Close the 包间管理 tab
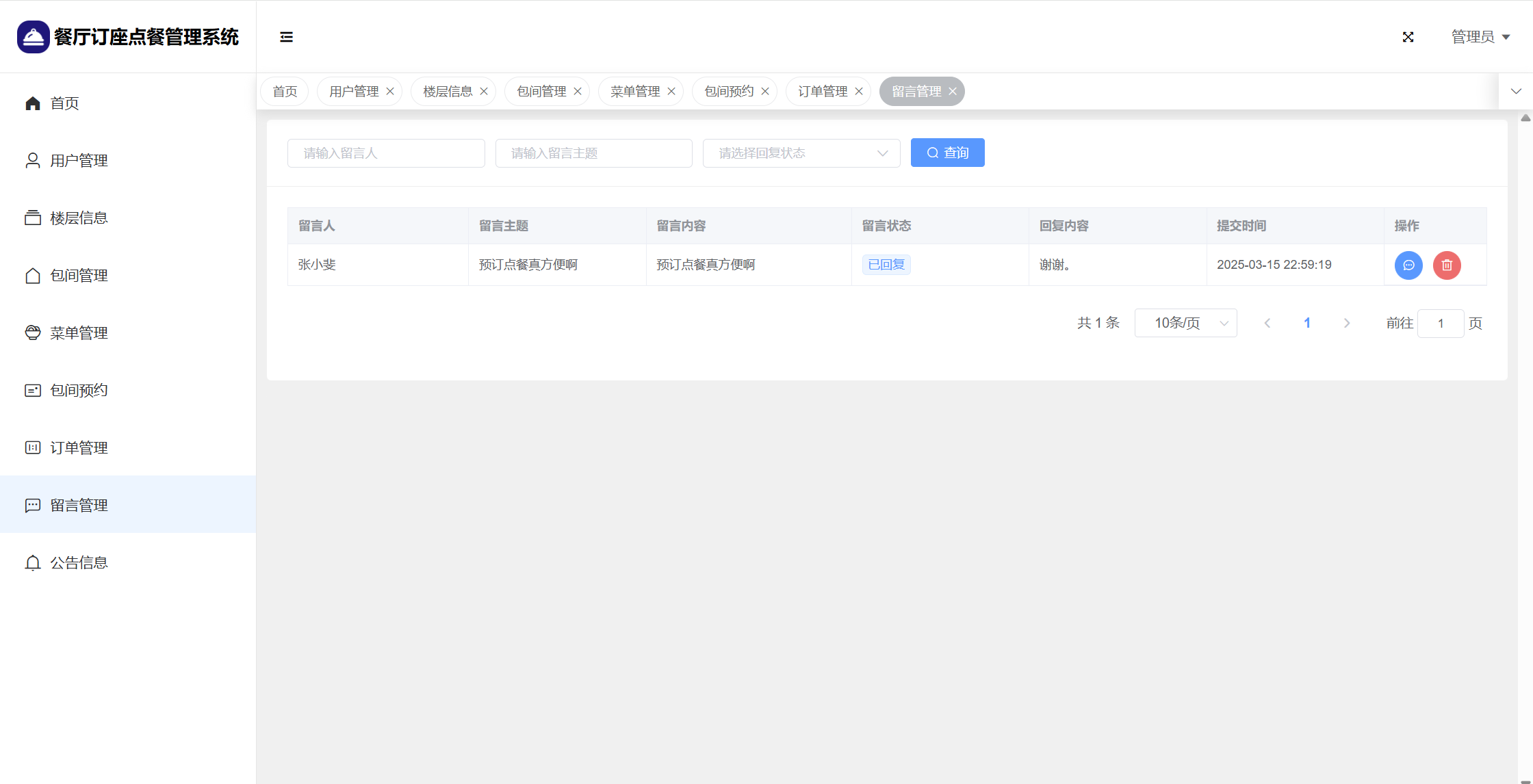The height and width of the screenshot is (784, 1533). click(578, 92)
